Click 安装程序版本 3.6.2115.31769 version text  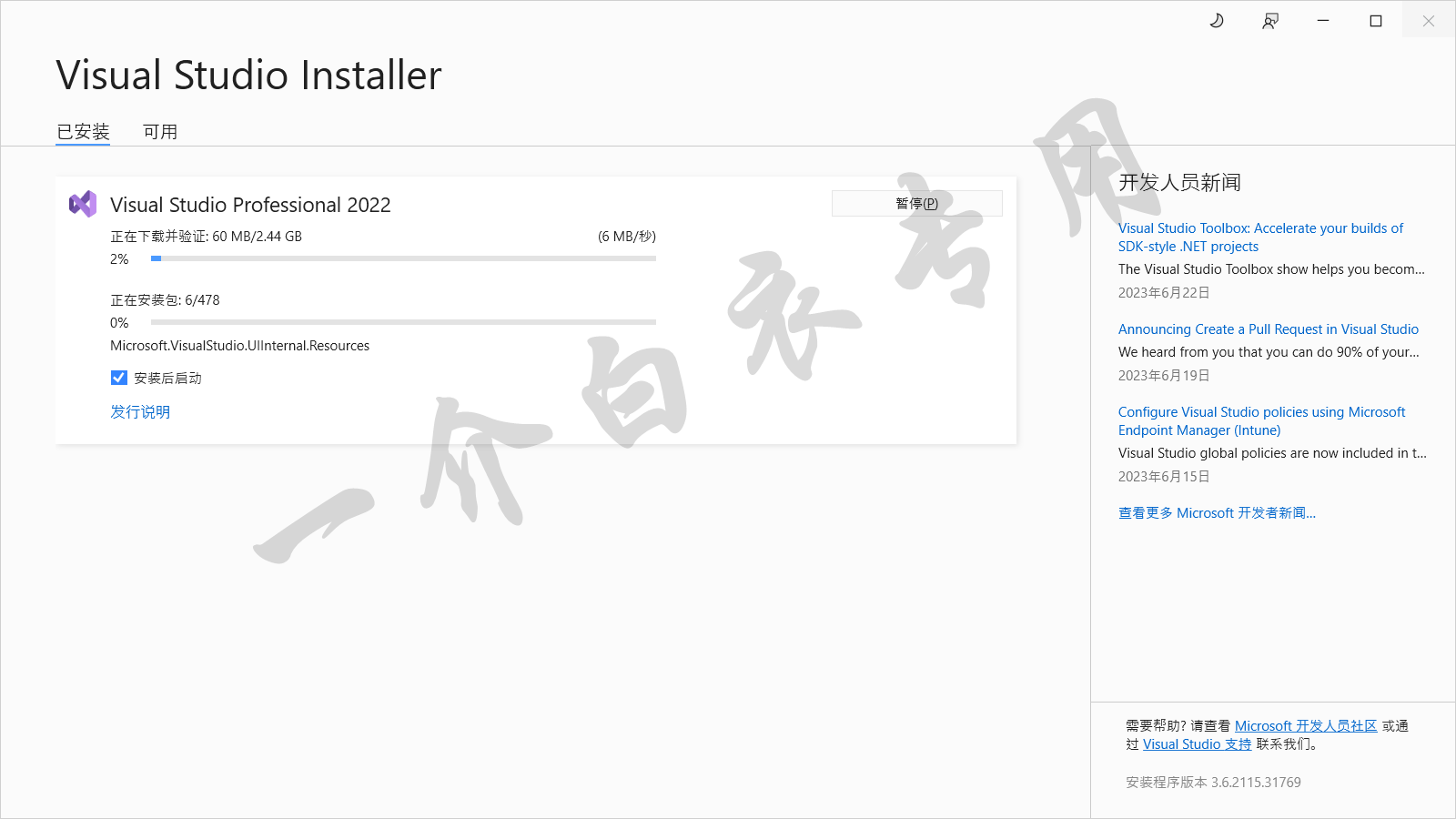coord(1213,783)
